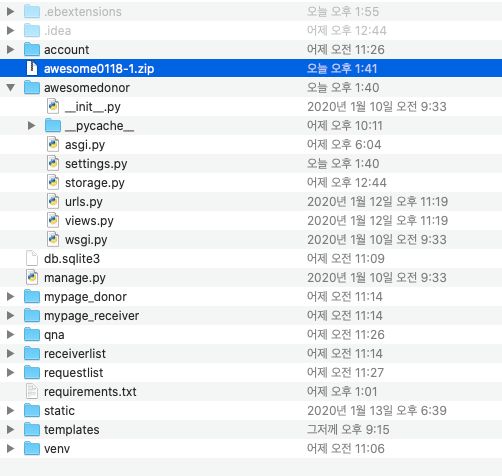Image resolution: width=502 pixels, height=476 pixels.
Task: Expand the mypage_donor folder arrow
Action: [x=11, y=297]
